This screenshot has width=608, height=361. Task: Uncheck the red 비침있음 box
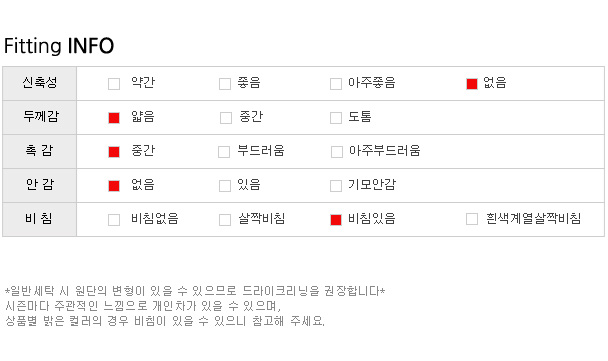click(x=336, y=219)
